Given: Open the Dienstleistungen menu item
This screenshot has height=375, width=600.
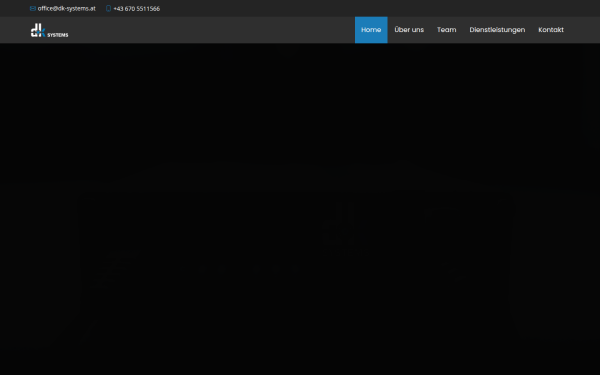Looking at the screenshot, I should (497, 30).
